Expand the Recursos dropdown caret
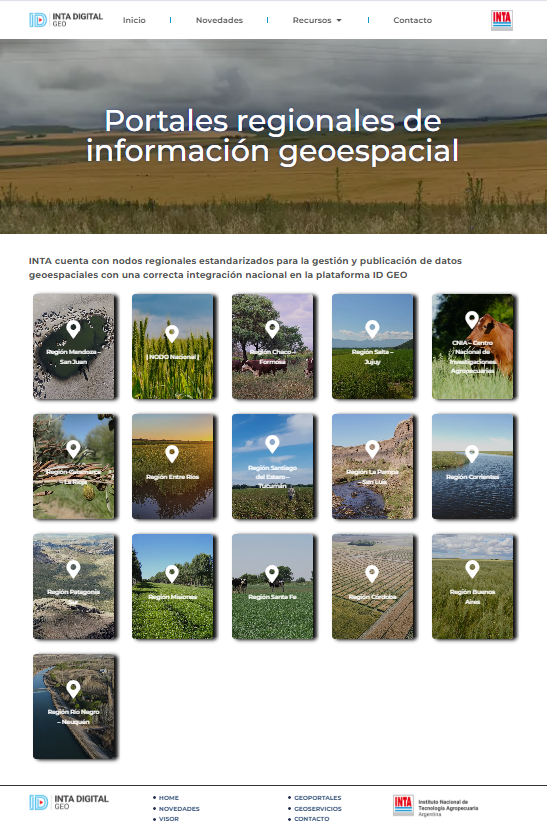Viewport: 547px width, 826px height. click(339, 21)
